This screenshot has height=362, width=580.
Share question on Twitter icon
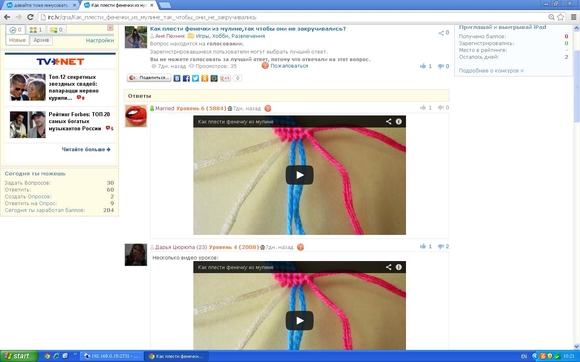195,78
